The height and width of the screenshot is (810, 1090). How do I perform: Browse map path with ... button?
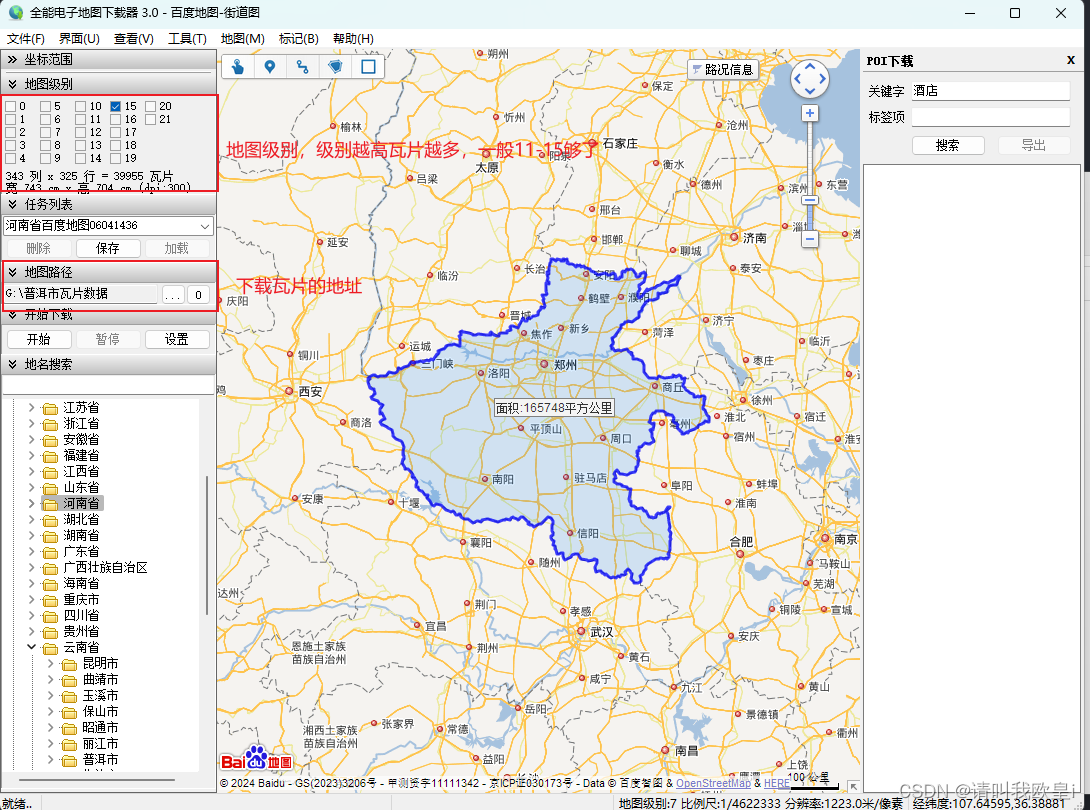(x=172, y=295)
